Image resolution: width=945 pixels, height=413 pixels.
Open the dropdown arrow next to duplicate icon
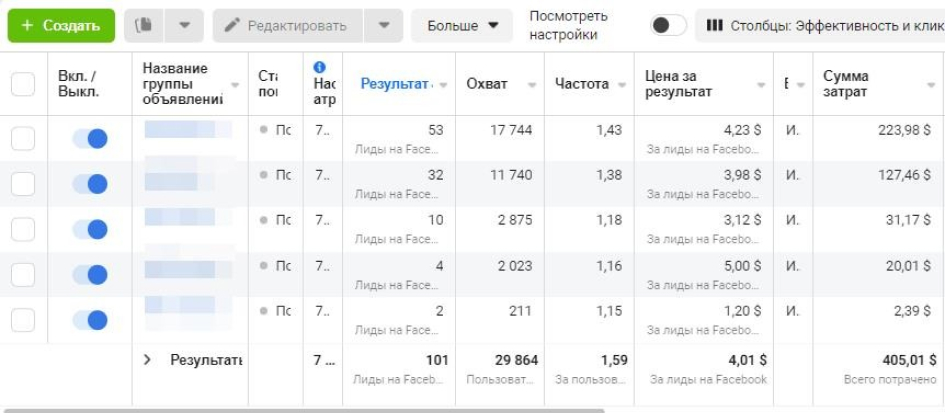point(184,25)
